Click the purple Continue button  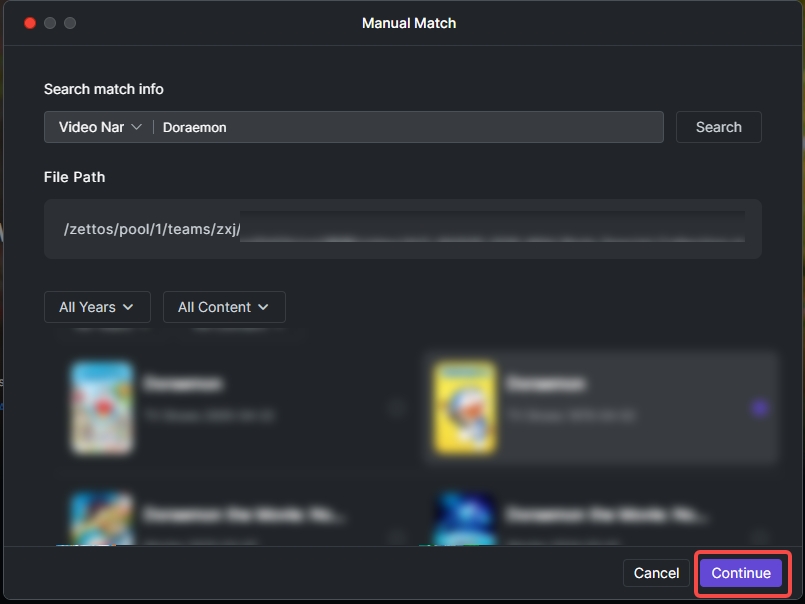(x=741, y=573)
